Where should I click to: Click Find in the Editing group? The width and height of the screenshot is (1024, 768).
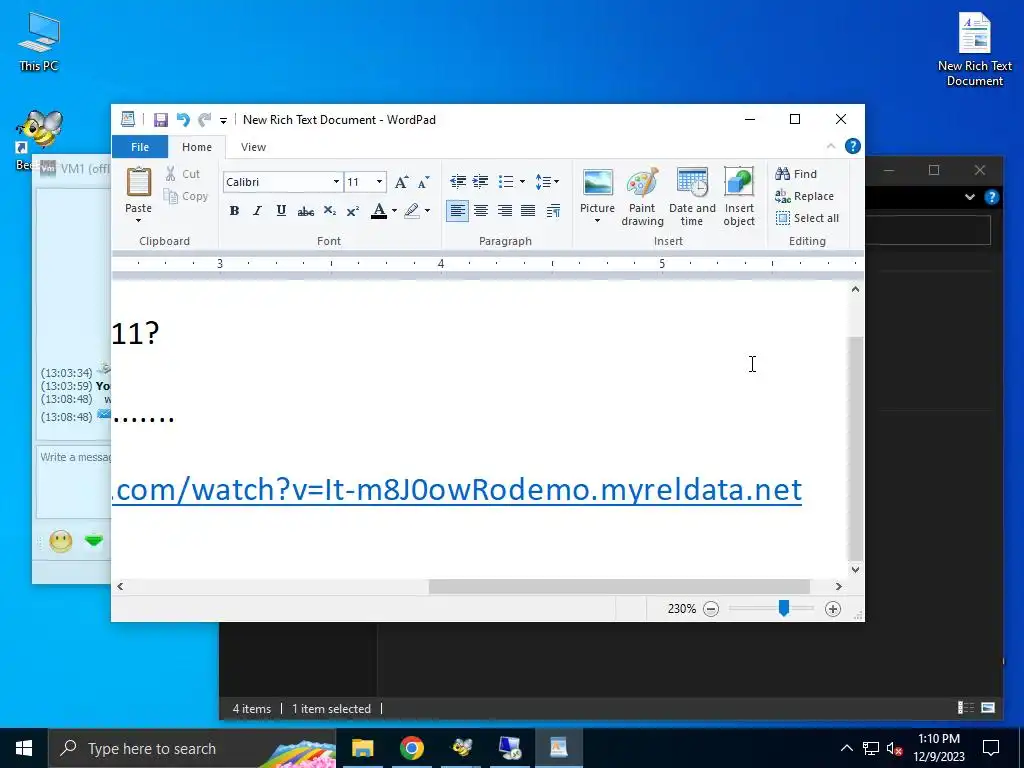point(796,174)
